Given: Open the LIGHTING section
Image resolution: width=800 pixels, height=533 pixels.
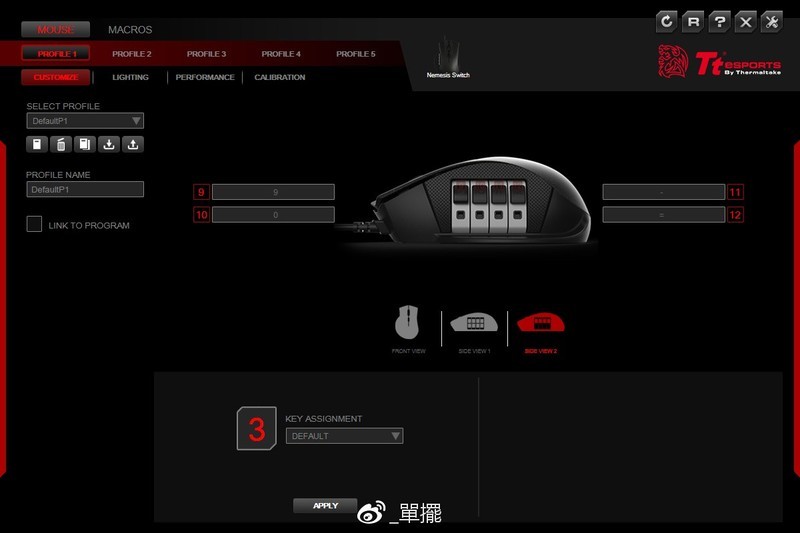Looking at the screenshot, I should 131,77.
